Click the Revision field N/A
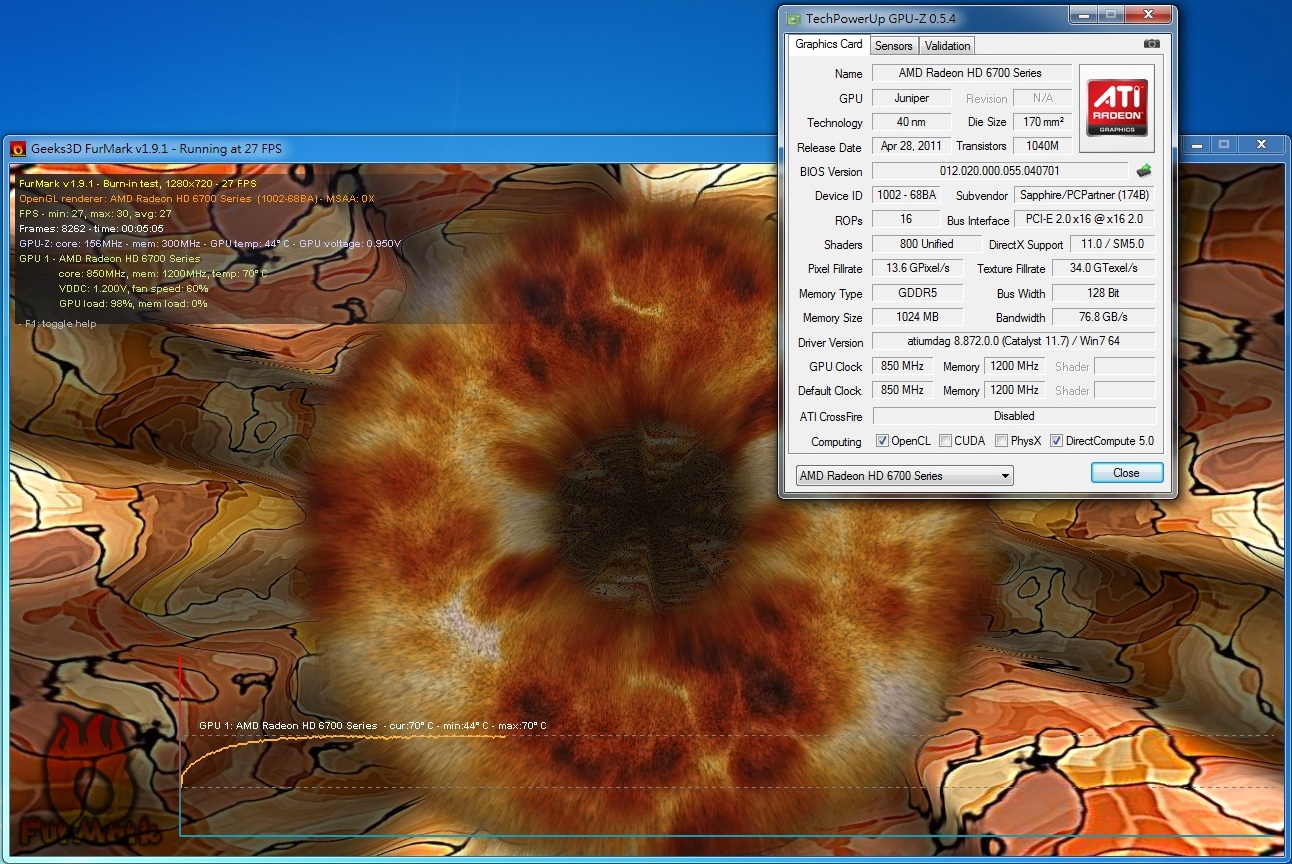 coord(1042,98)
